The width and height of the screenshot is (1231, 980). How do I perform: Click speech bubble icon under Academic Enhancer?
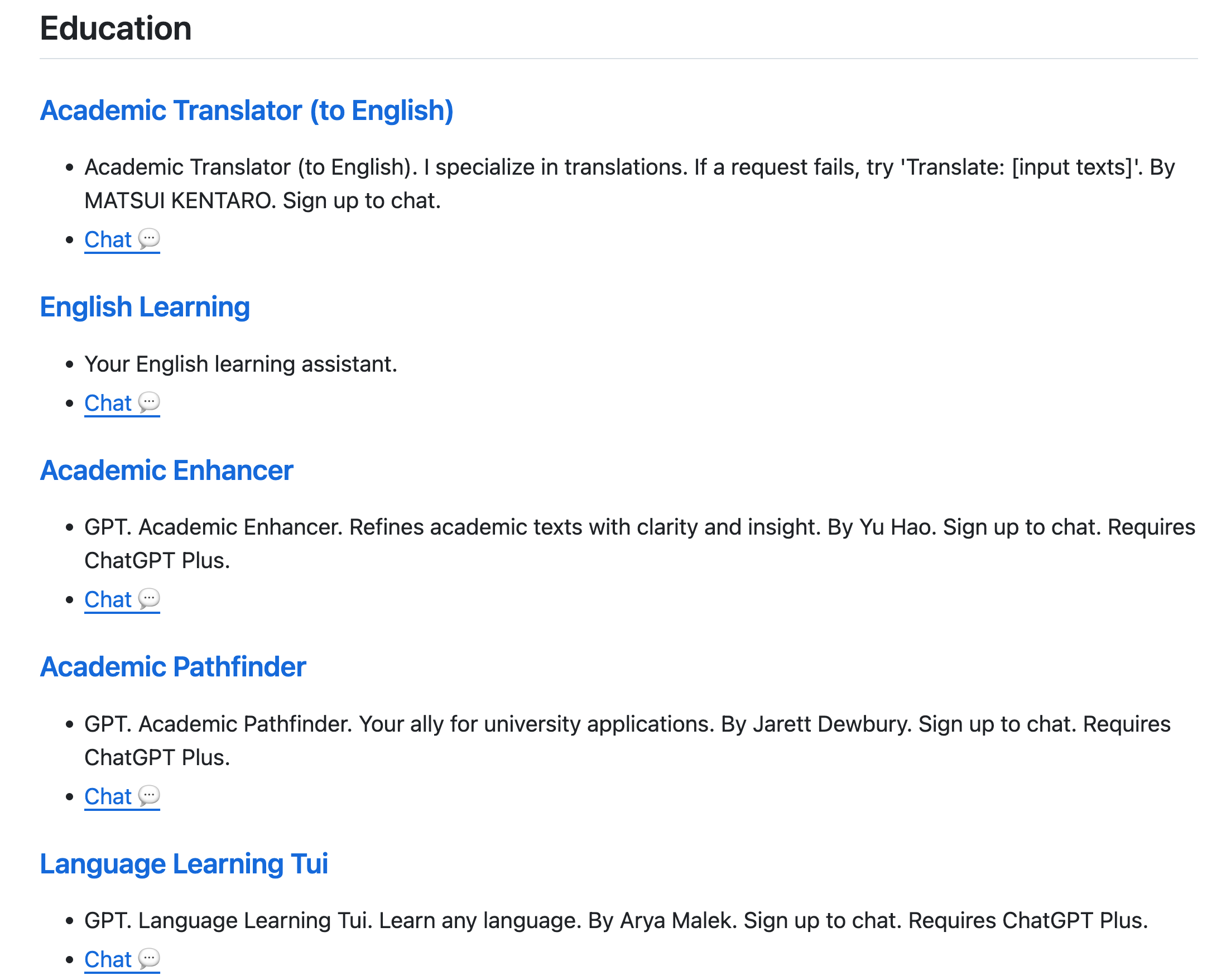149,599
